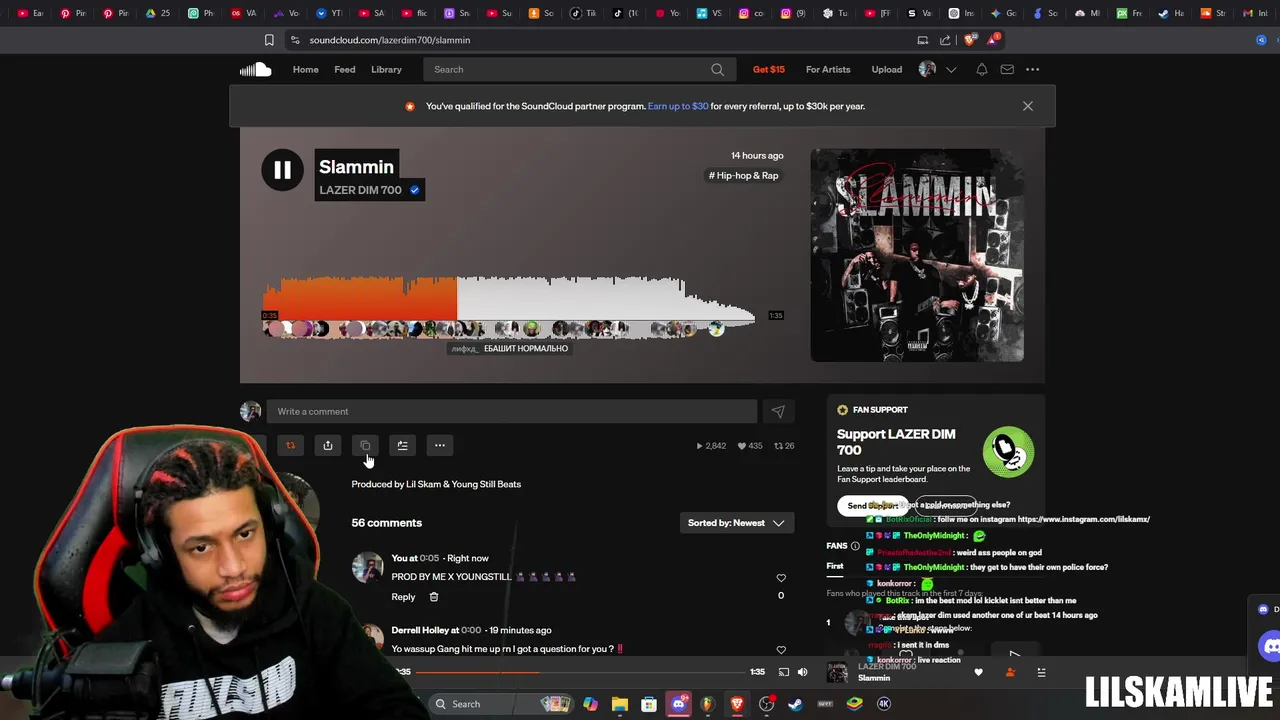The width and height of the screenshot is (1280, 720).
Task: Open the Sorted by: Newest dropdown
Action: click(x=736, y=523)
